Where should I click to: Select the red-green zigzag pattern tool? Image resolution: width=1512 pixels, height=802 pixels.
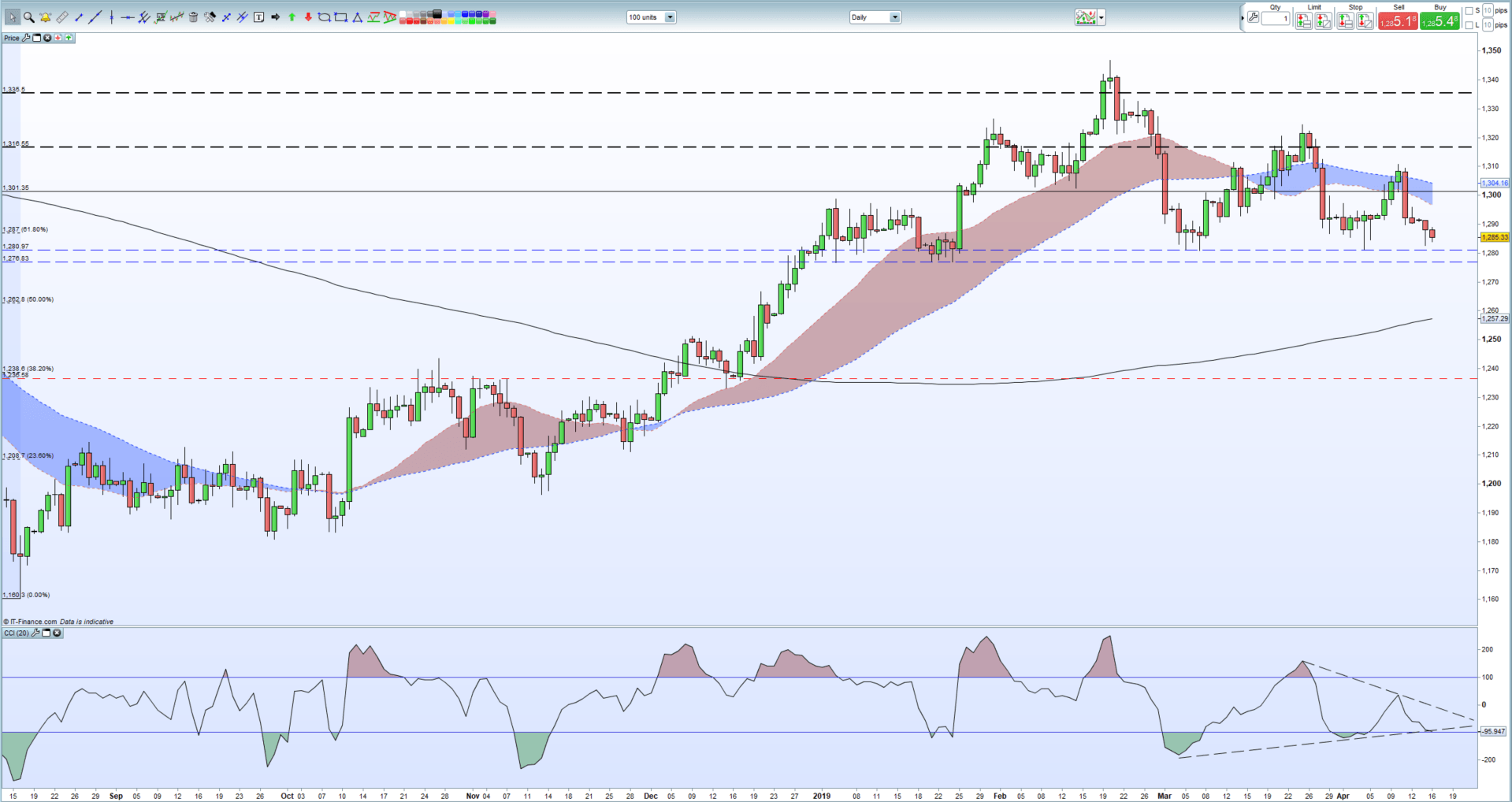(373, 17)
